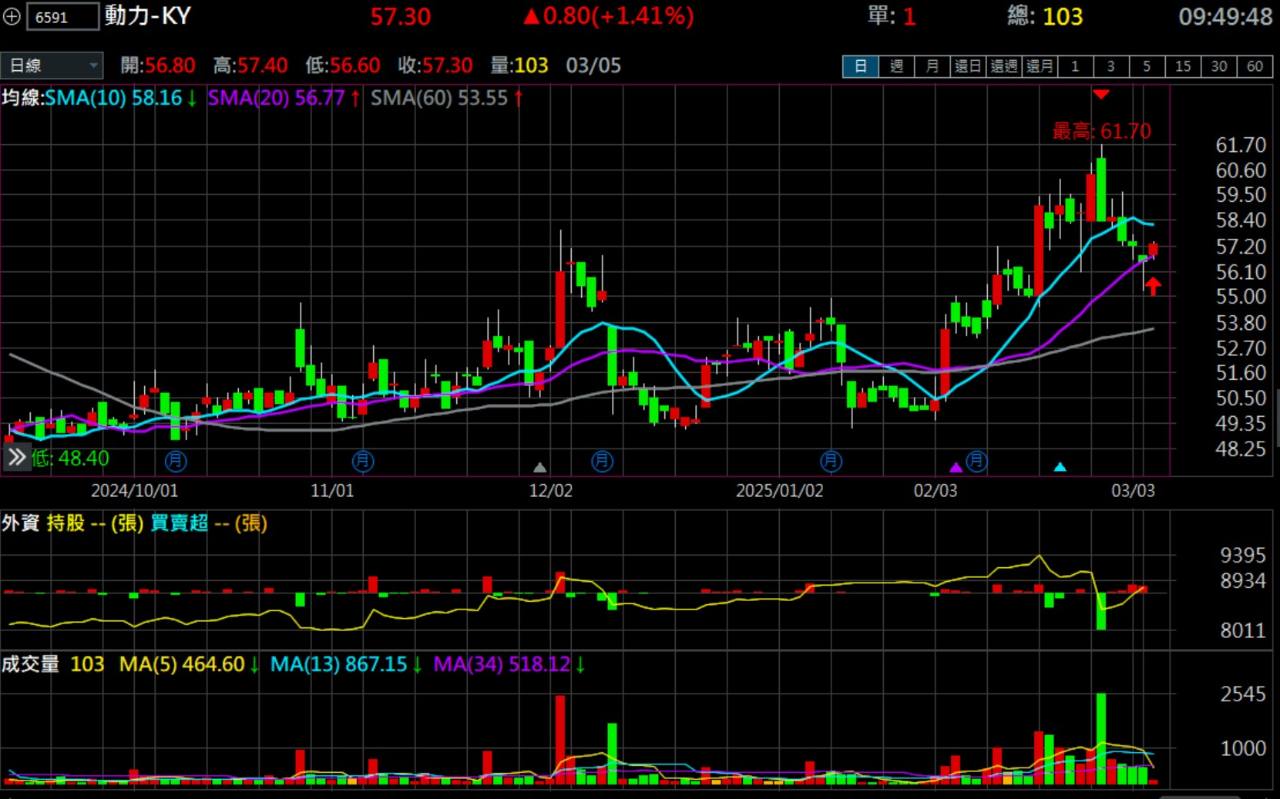Image resolution: width=1280 pixels, height=799 pixels.
Task: Switch to the monthly 月 chart period
Action: (932, 66)
